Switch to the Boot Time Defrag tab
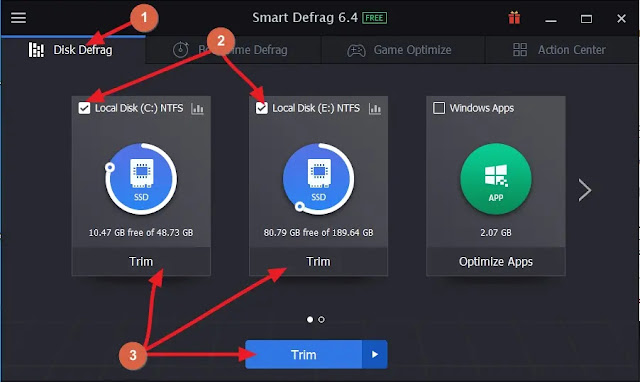 point(233,50)
